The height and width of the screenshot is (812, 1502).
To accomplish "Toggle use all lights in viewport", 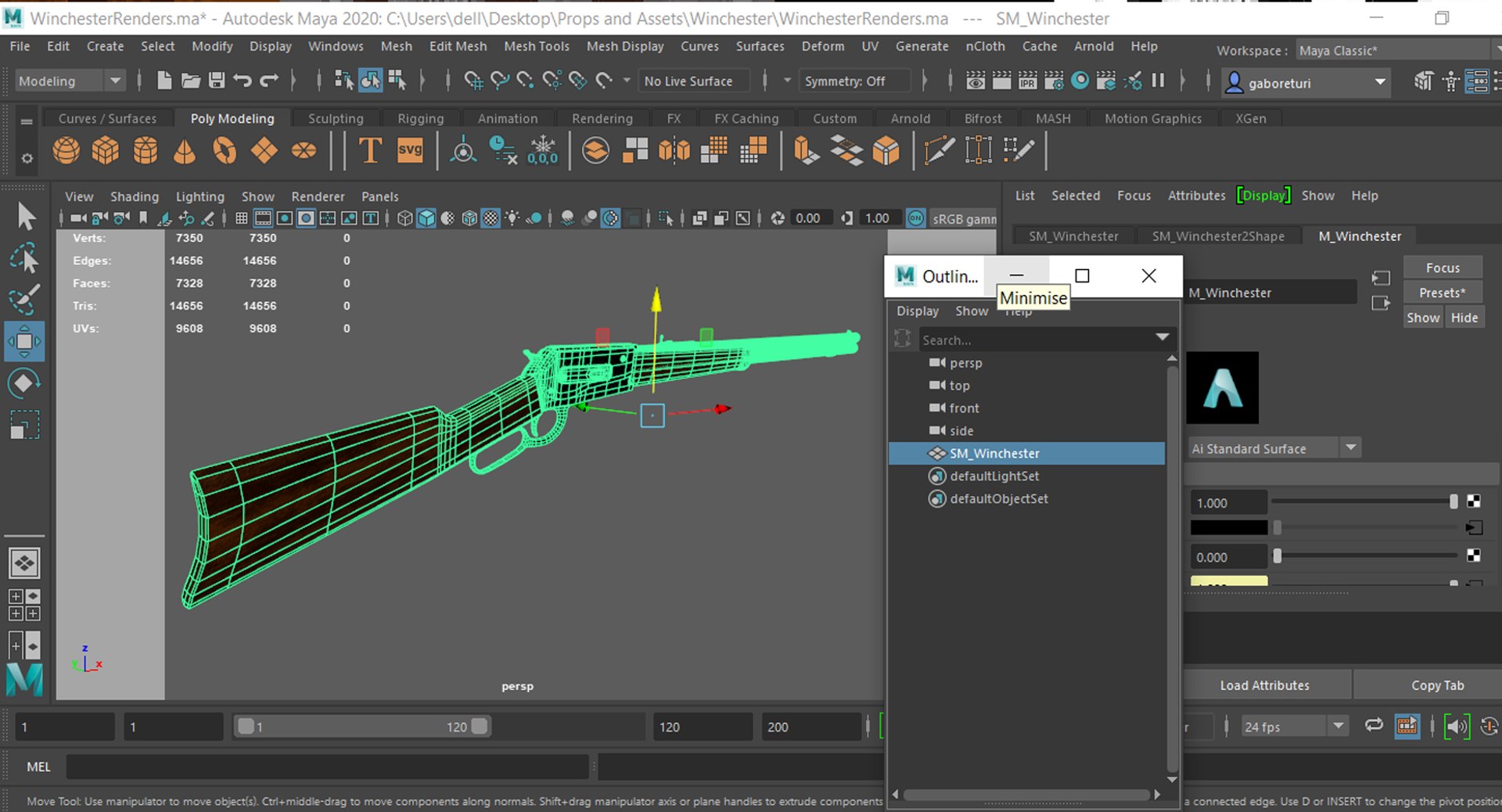I will tap(512, 218).
